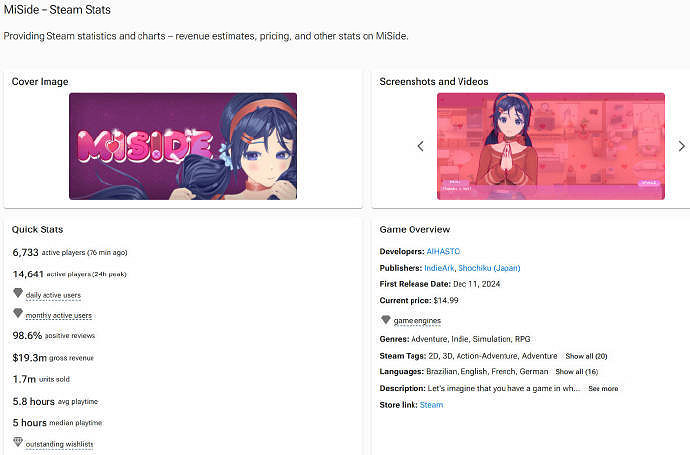
Task: Expand Steam Tags with Show all (20)
Action: (586, 356)
